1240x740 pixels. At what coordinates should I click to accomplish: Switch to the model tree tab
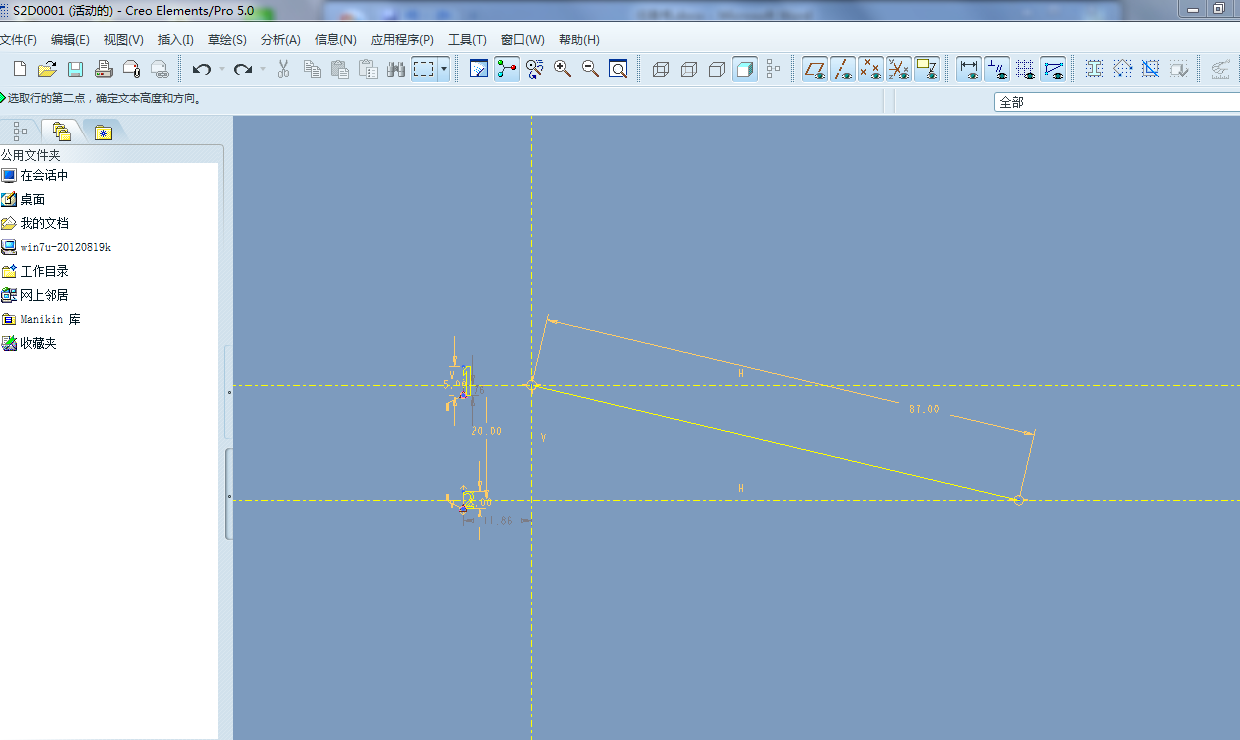click(x=20, y=130)
